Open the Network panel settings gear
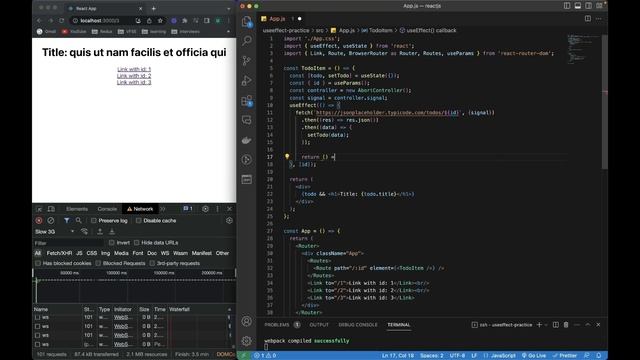 point(229,220)
